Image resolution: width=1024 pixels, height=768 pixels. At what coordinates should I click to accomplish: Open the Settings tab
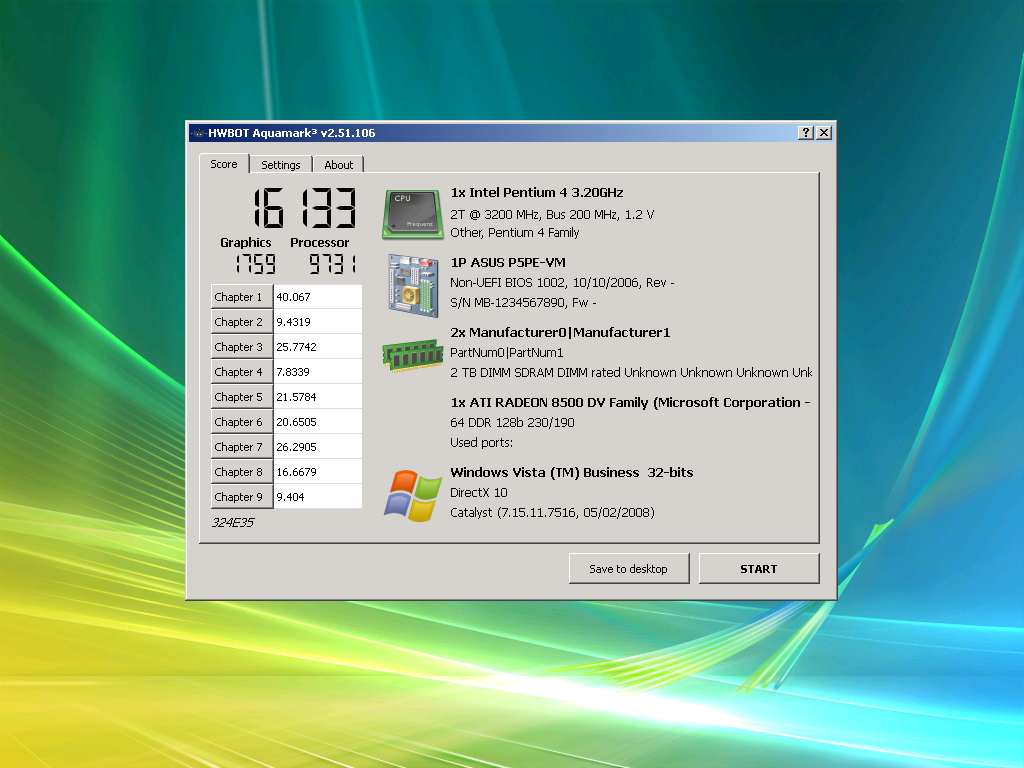coord(281,165)
